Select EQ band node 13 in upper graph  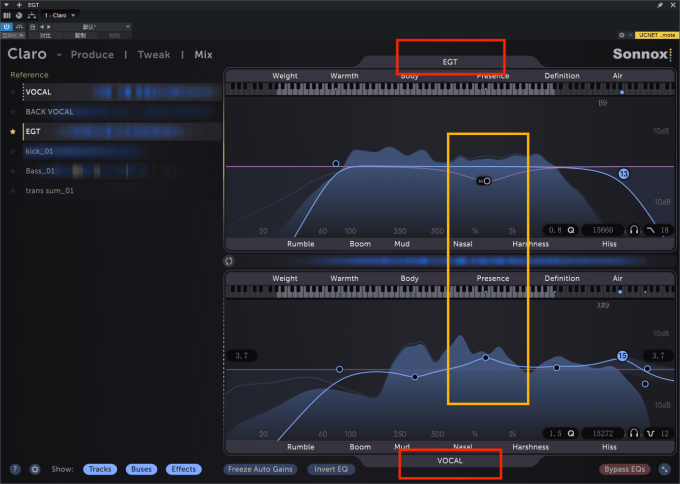click(623, 174)
